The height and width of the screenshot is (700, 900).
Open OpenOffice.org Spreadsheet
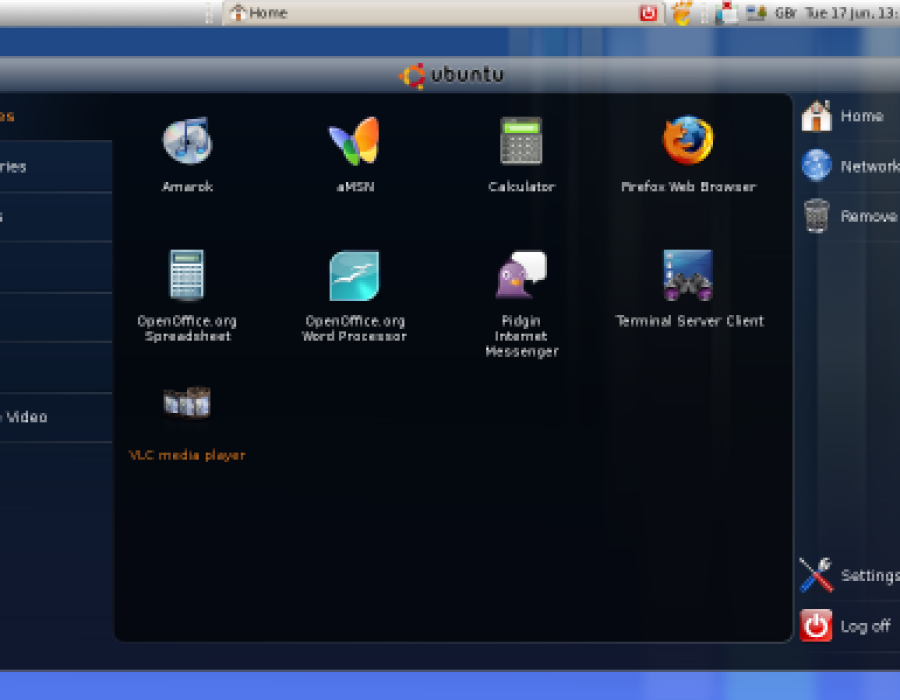click(187, 296)
